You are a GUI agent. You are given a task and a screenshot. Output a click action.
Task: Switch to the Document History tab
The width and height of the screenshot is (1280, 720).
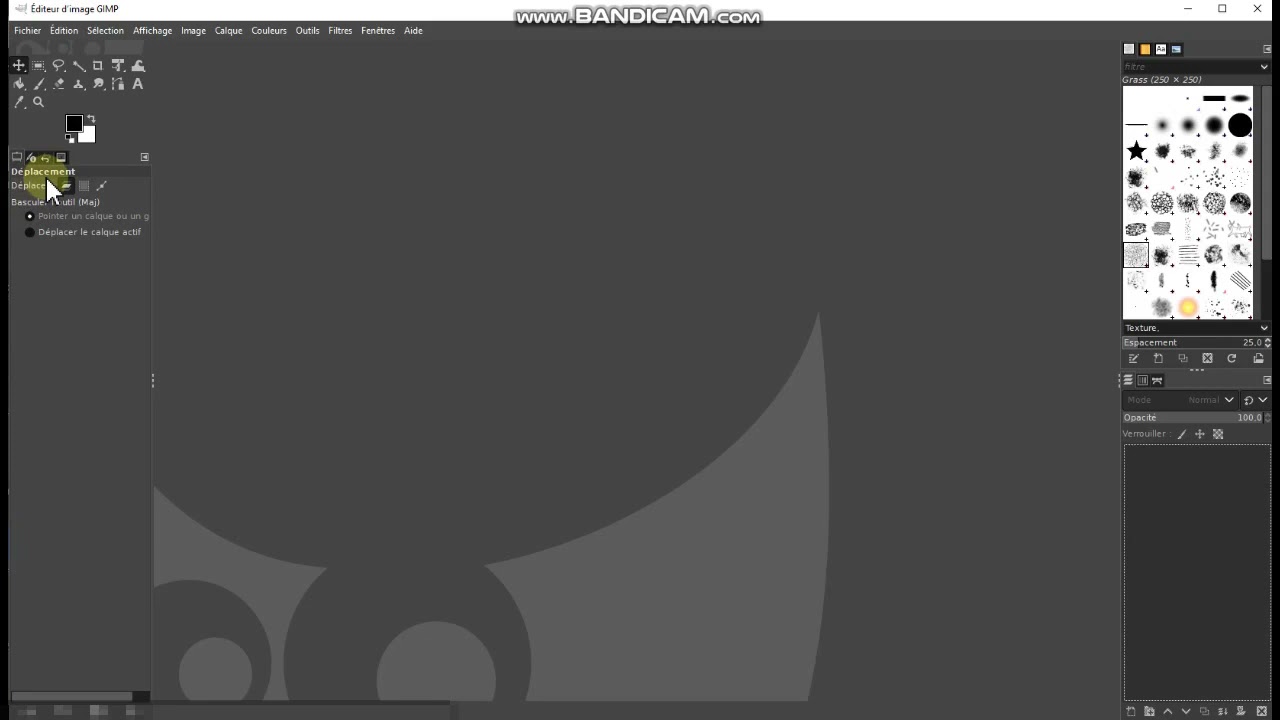(1177, 49)
